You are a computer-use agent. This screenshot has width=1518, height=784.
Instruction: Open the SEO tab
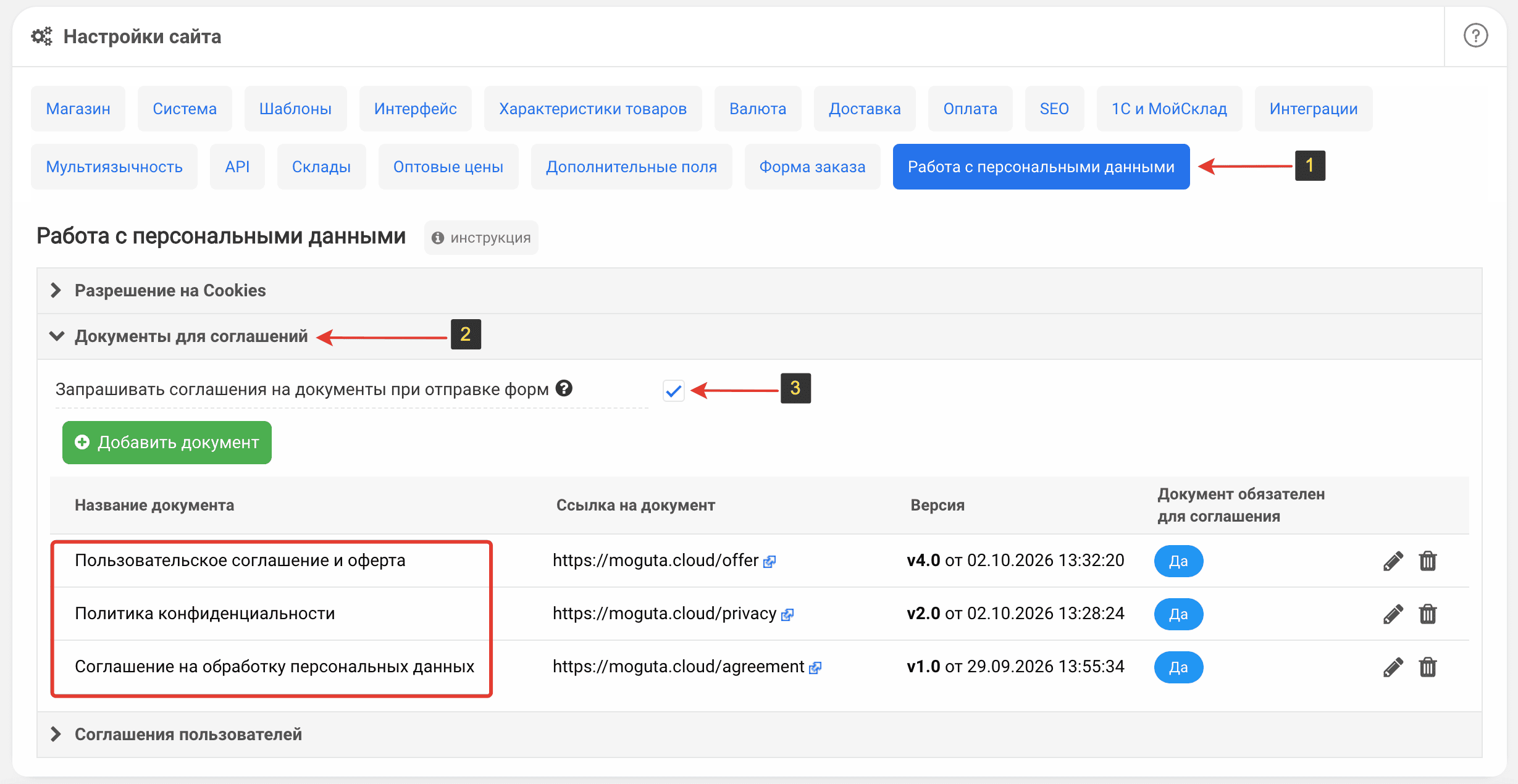click(x=1054, y=109)
